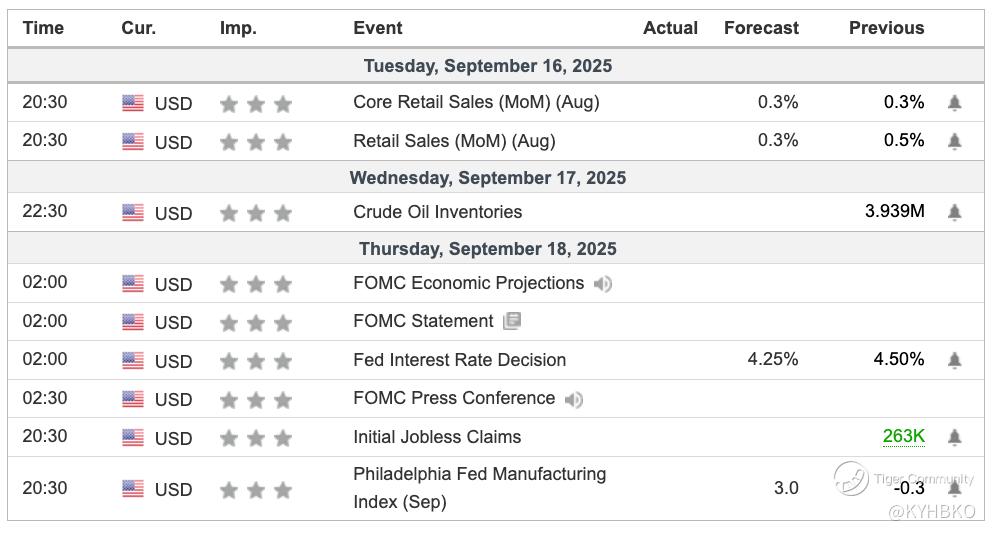This screenshot has height=534, width=994.
Task: Click the Thursday, September 18, 2025 date row
Action: 488,249
